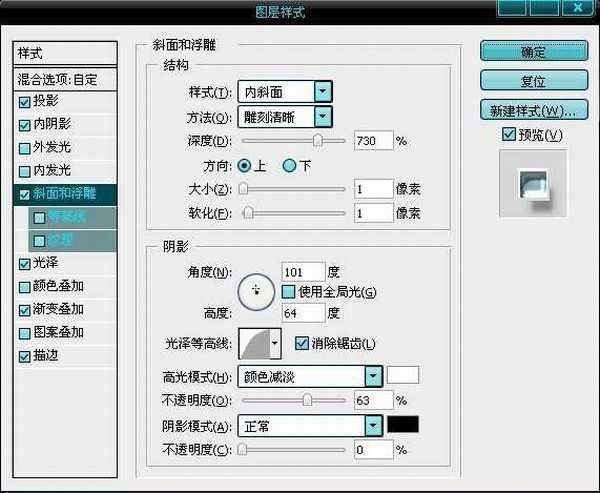
Task: Open the white highlight color swatch
Action: click(403, 376)
